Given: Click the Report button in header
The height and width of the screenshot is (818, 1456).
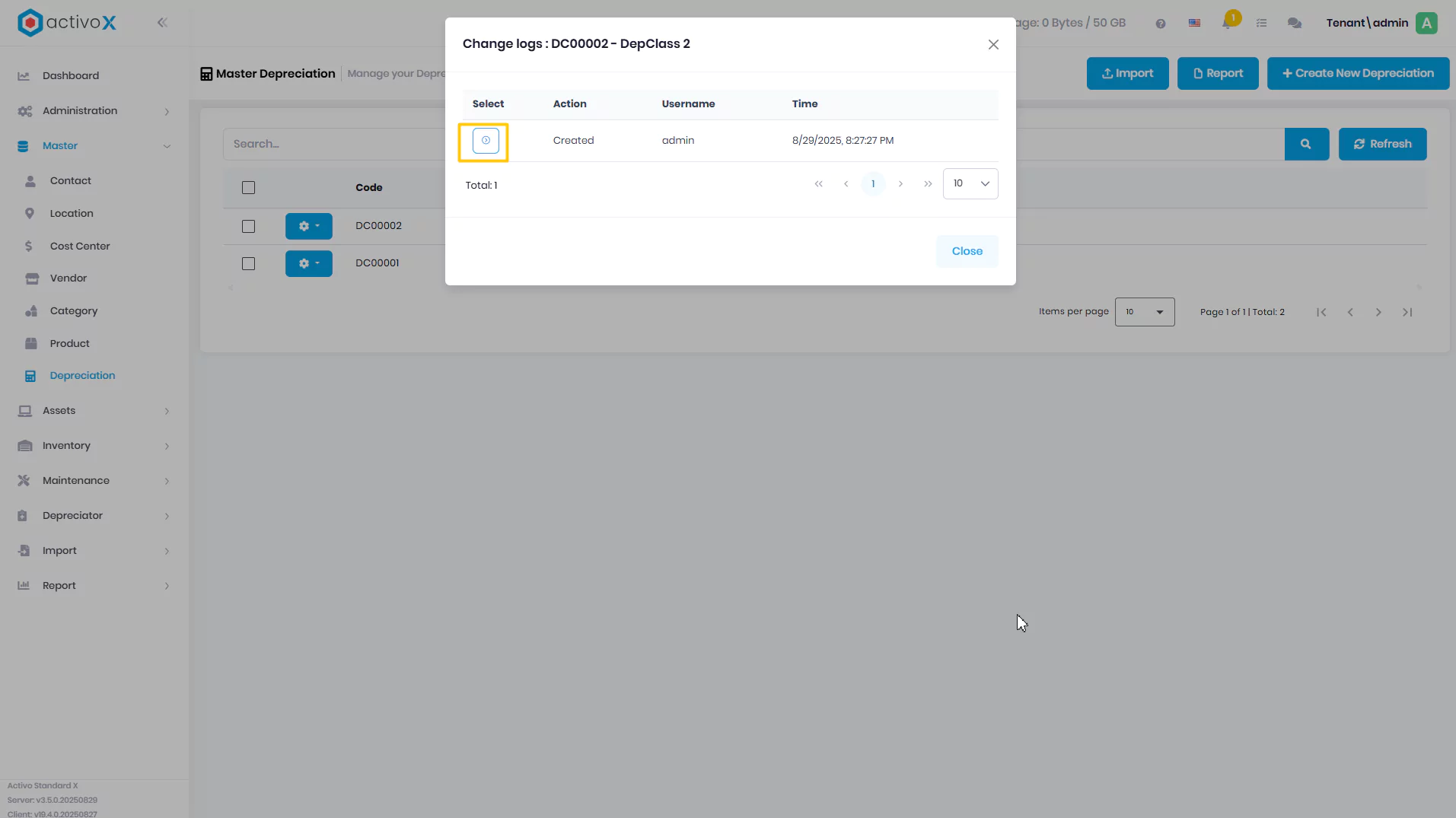Looking at the screenshot, I should click(1218, 74).
